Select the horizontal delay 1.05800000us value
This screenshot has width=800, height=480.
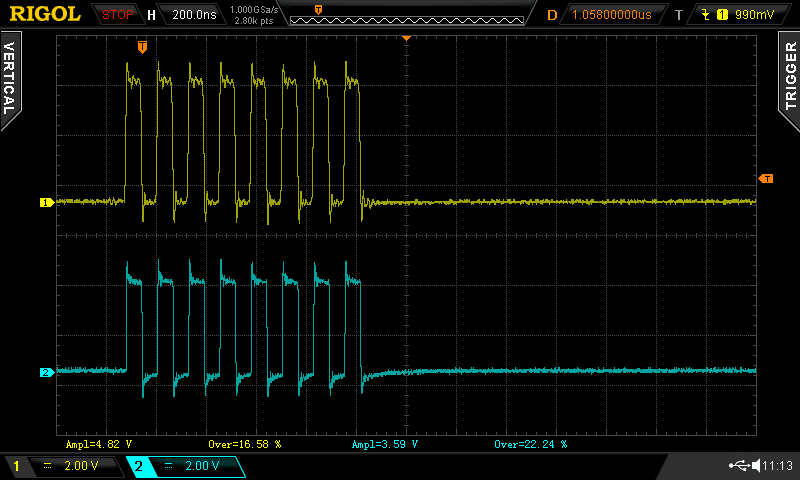[x=611, y=15]
